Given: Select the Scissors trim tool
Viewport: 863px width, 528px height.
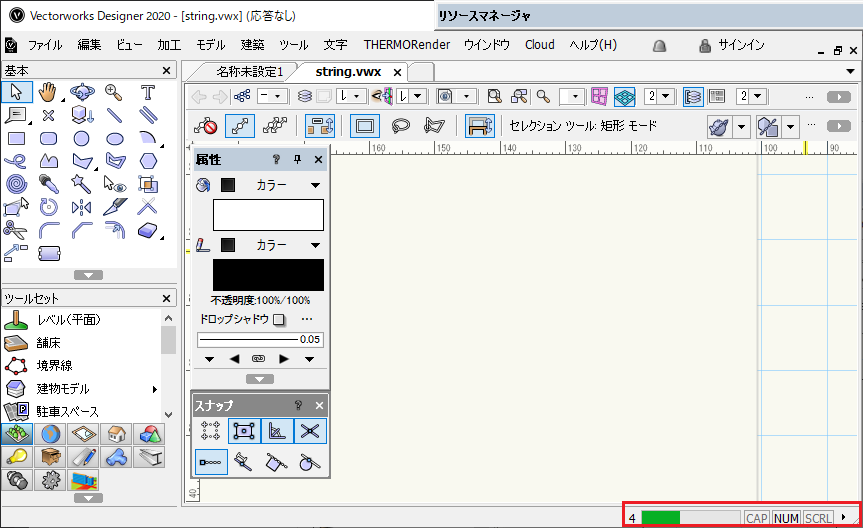Looking at the screenshot, I should pos(15,230).
